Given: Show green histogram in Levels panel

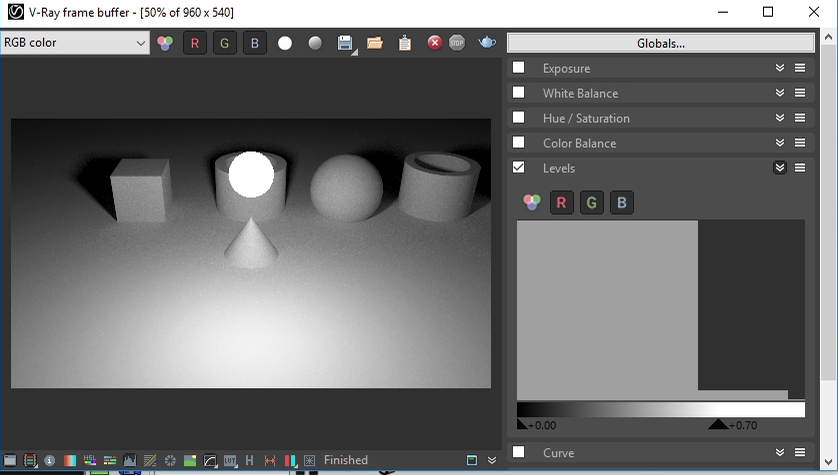Looking at the screenshot, I should pos(591,203).
